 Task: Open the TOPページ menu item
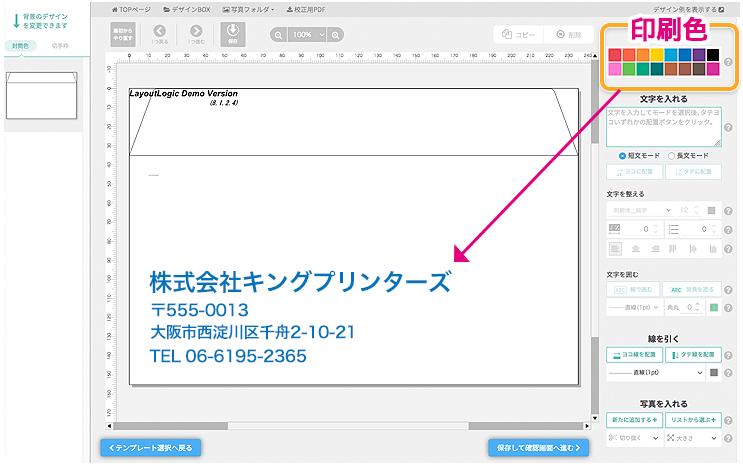pos(137,8)
